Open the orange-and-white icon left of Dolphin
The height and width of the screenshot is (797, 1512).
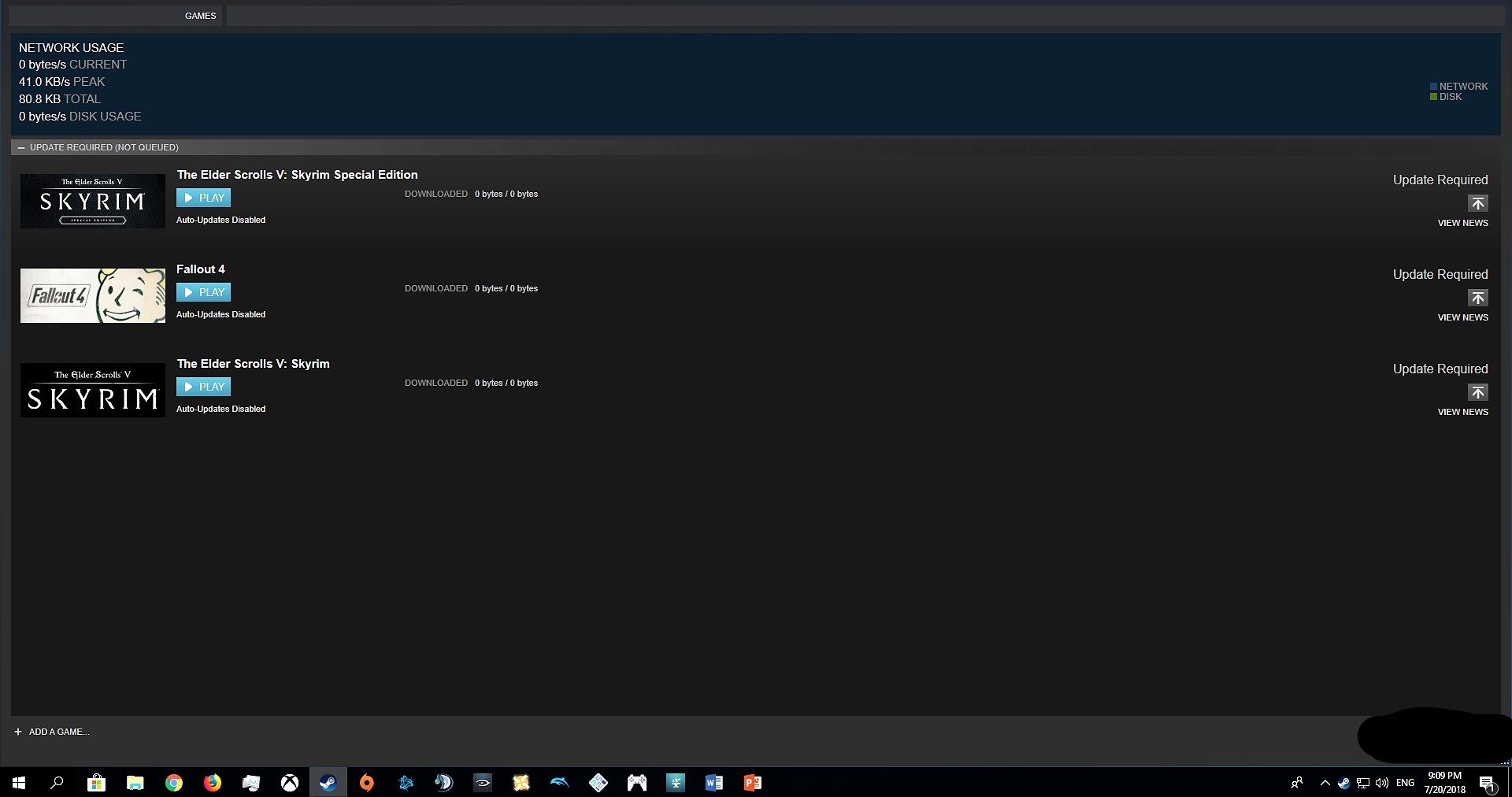[521, 783]
